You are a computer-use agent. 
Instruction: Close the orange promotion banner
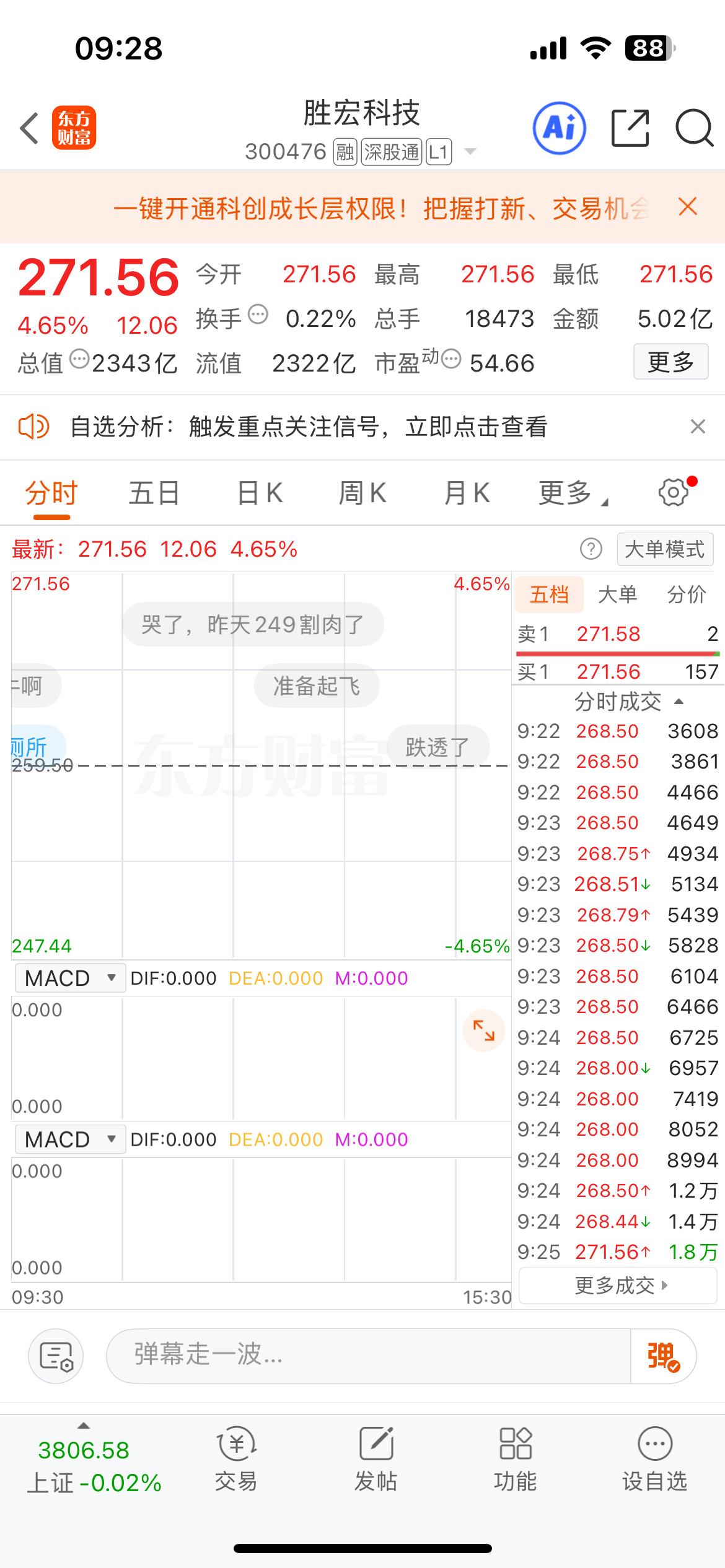point(688,207)
